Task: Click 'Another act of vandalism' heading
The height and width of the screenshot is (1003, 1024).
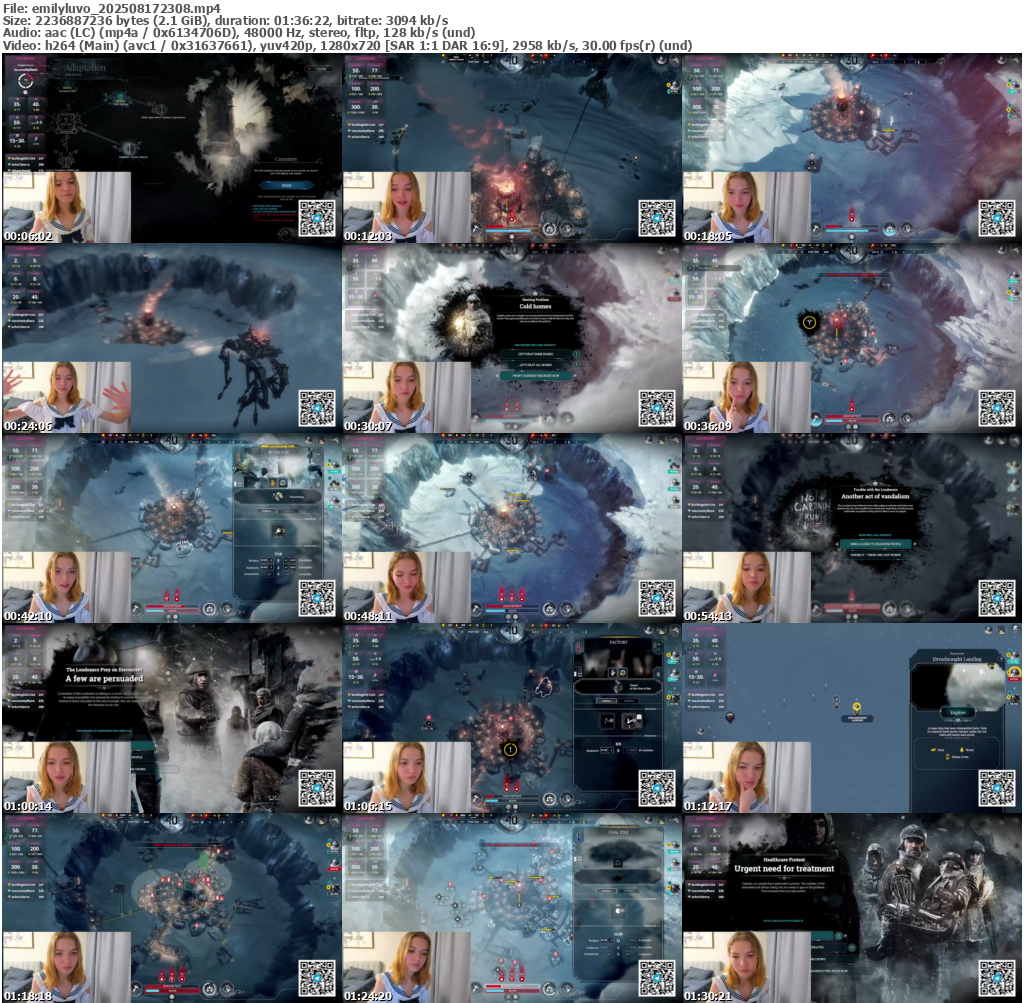Action: 875,496
